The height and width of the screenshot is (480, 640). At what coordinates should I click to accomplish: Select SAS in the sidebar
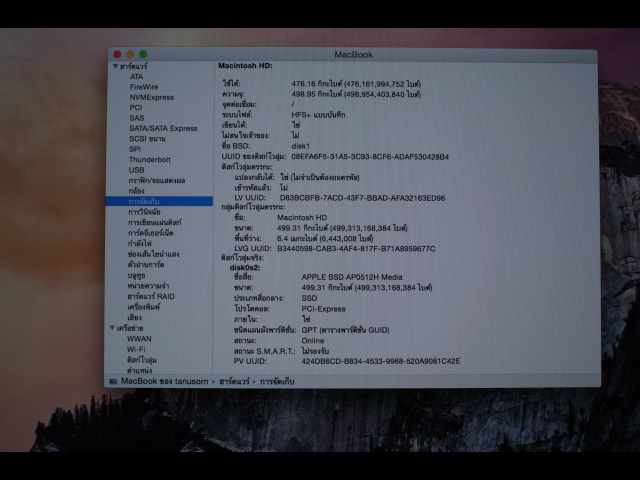click(137, 118)
